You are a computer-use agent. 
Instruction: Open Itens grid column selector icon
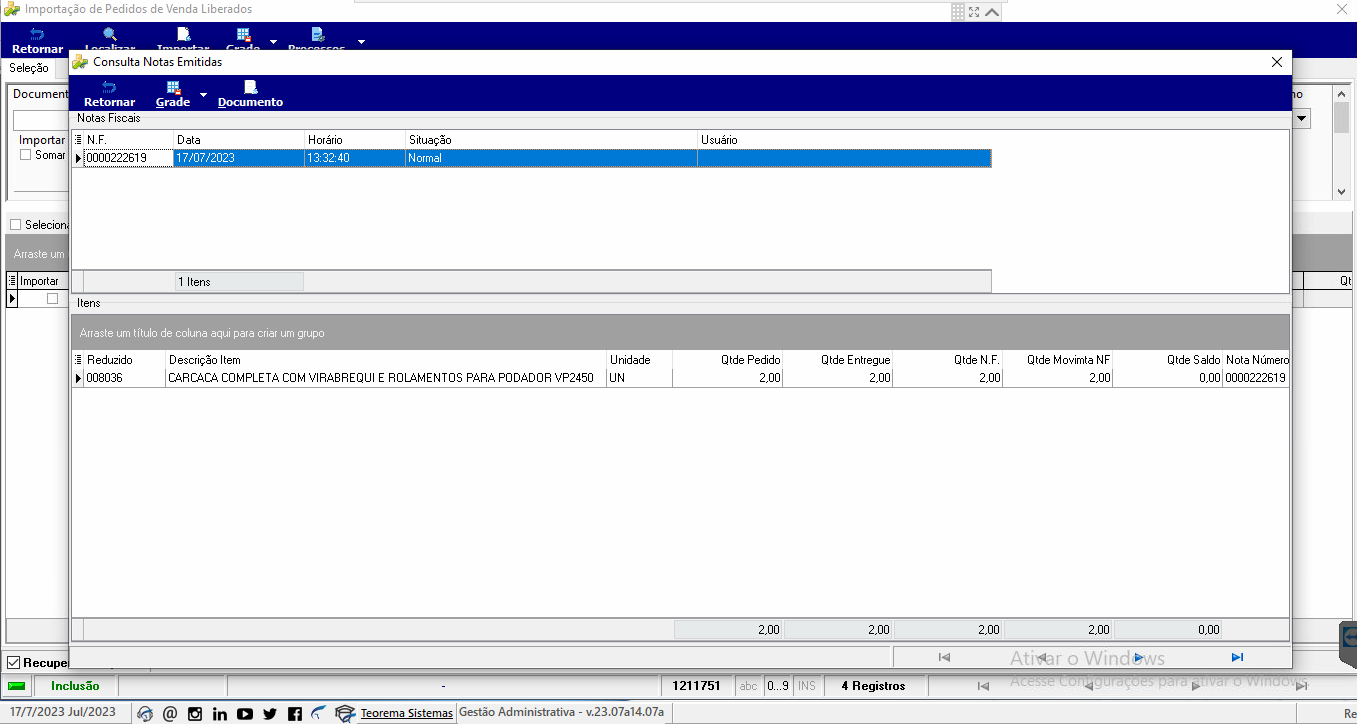(x=78, y=360)
